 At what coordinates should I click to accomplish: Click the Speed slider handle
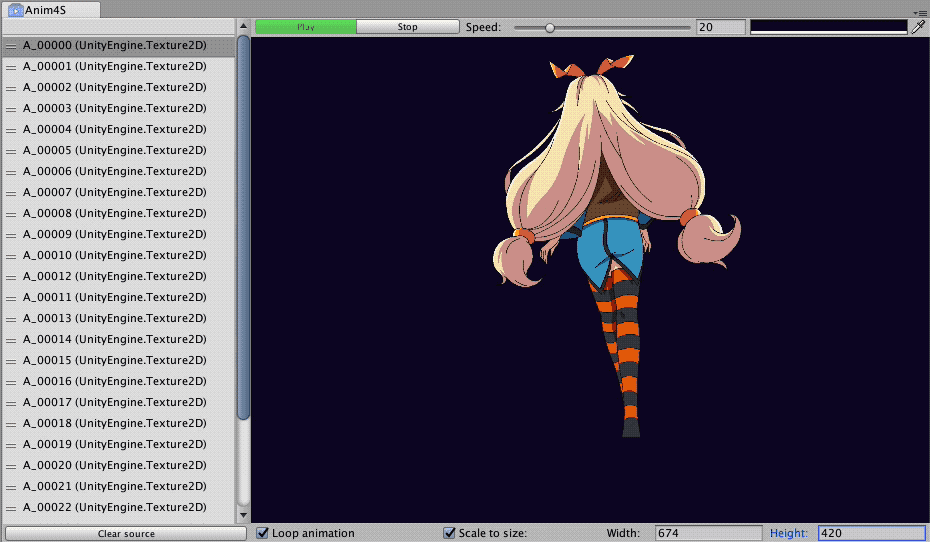point(550,27)
